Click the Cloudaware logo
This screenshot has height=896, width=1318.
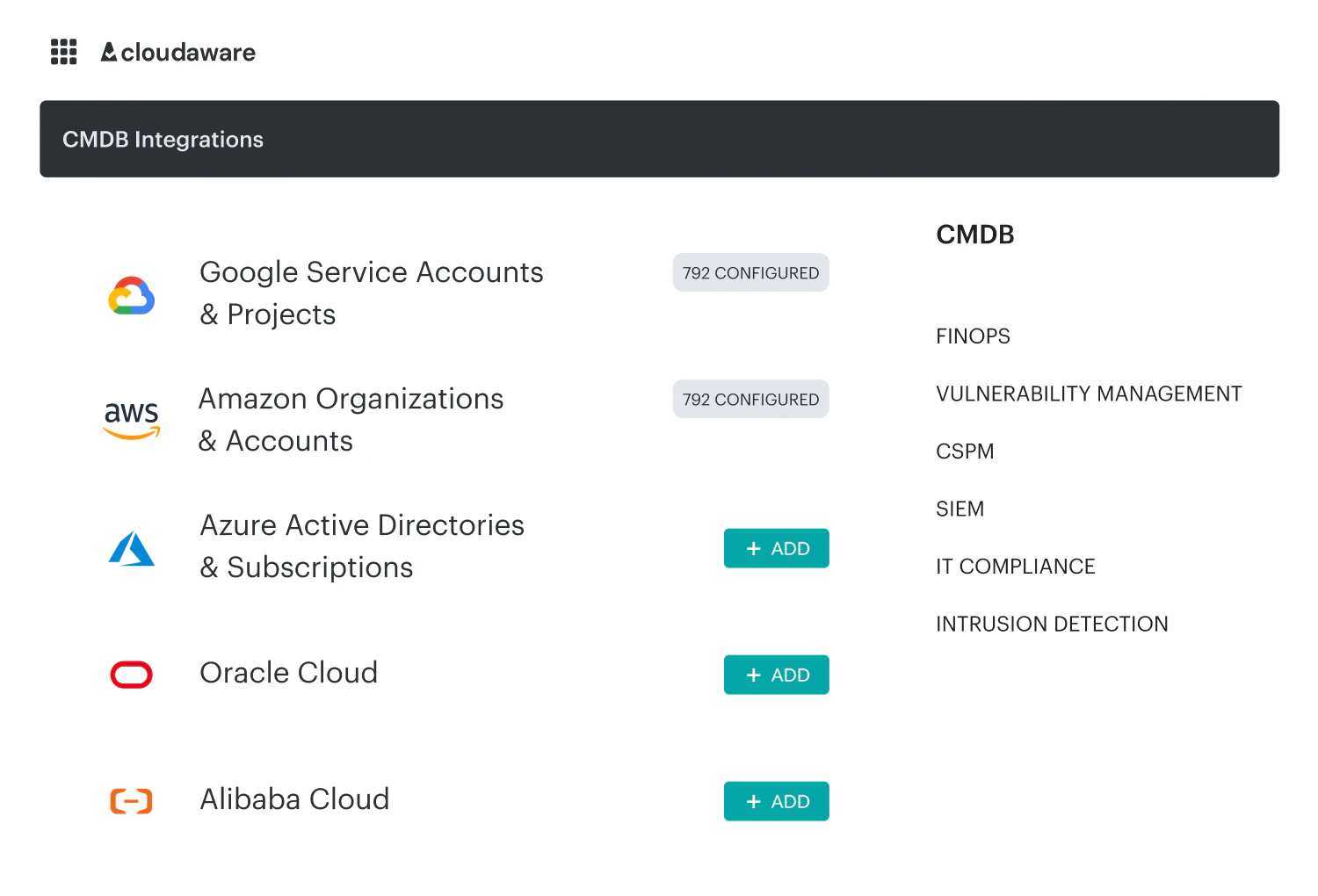click(x=177, y=52)
